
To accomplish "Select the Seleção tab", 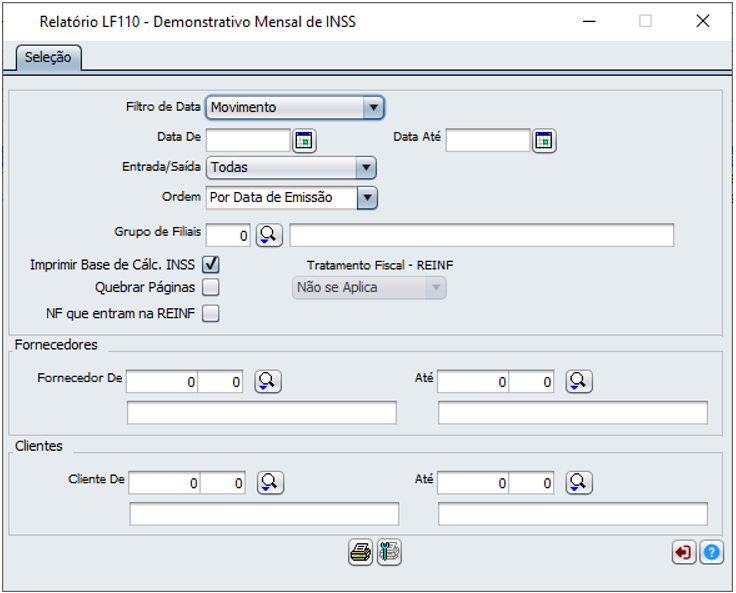I will (x=48, y=58).
